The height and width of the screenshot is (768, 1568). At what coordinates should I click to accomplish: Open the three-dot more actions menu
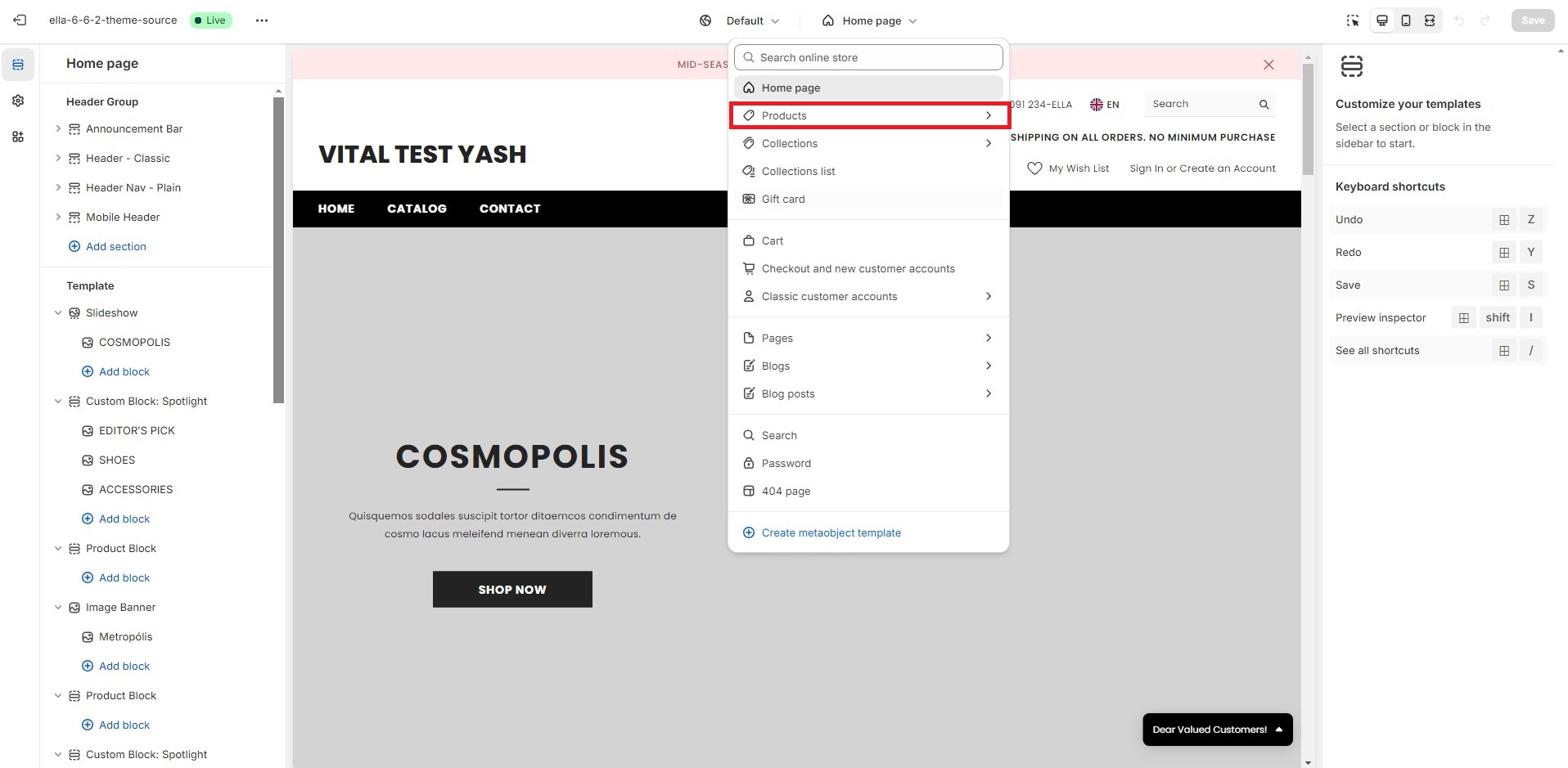tap(262, 20)
